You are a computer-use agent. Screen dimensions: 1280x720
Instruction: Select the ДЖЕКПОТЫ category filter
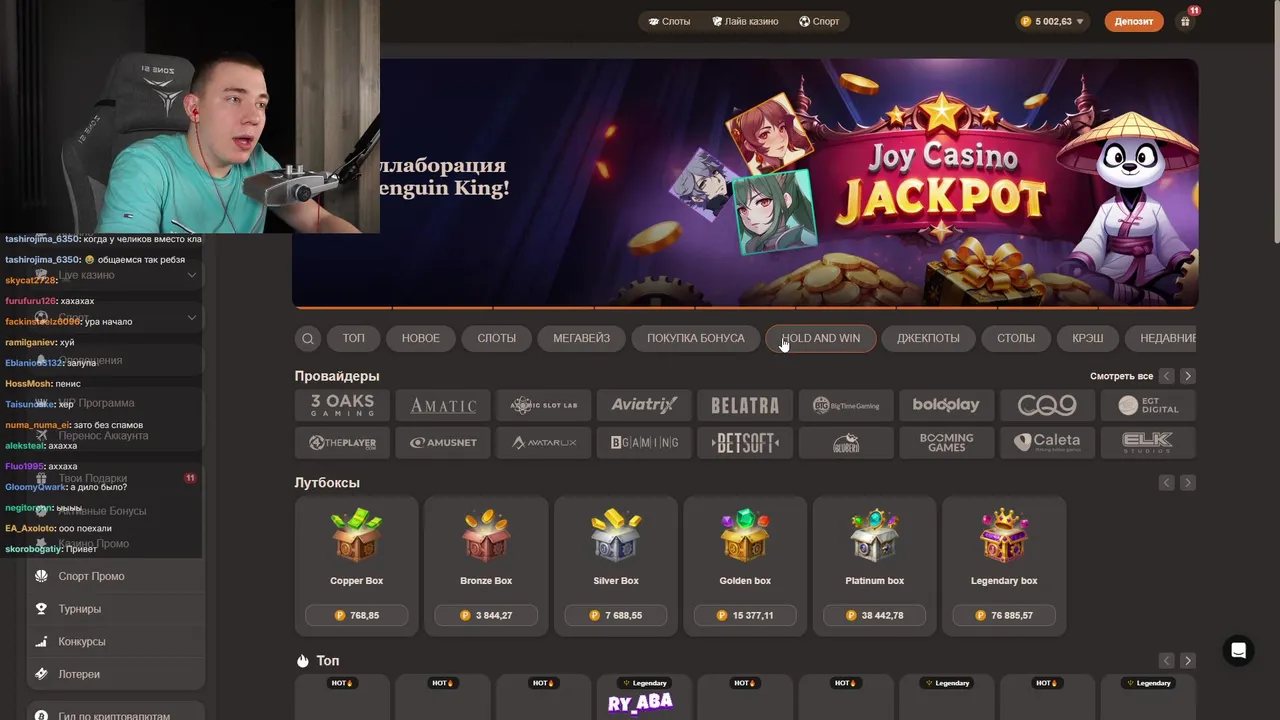coord(928,338)
